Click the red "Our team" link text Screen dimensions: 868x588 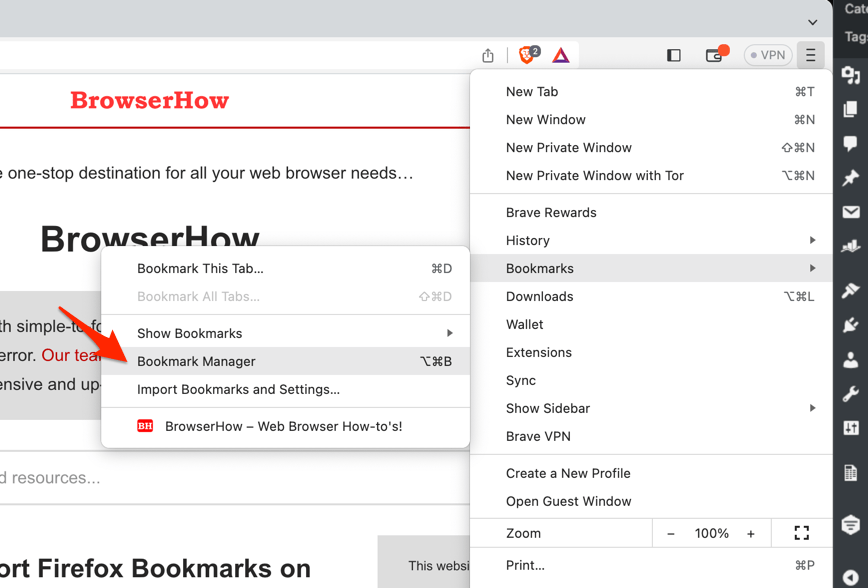click(x=71, y=355)
